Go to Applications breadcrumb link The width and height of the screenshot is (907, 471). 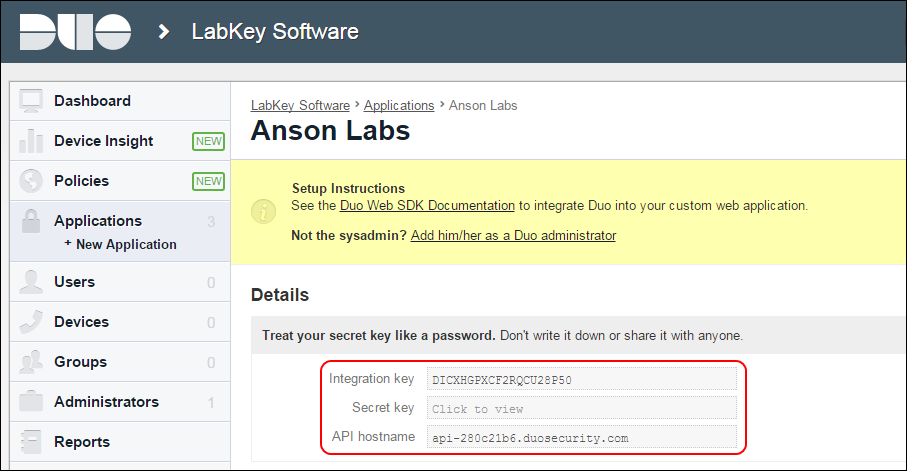[x=399, y=105]
